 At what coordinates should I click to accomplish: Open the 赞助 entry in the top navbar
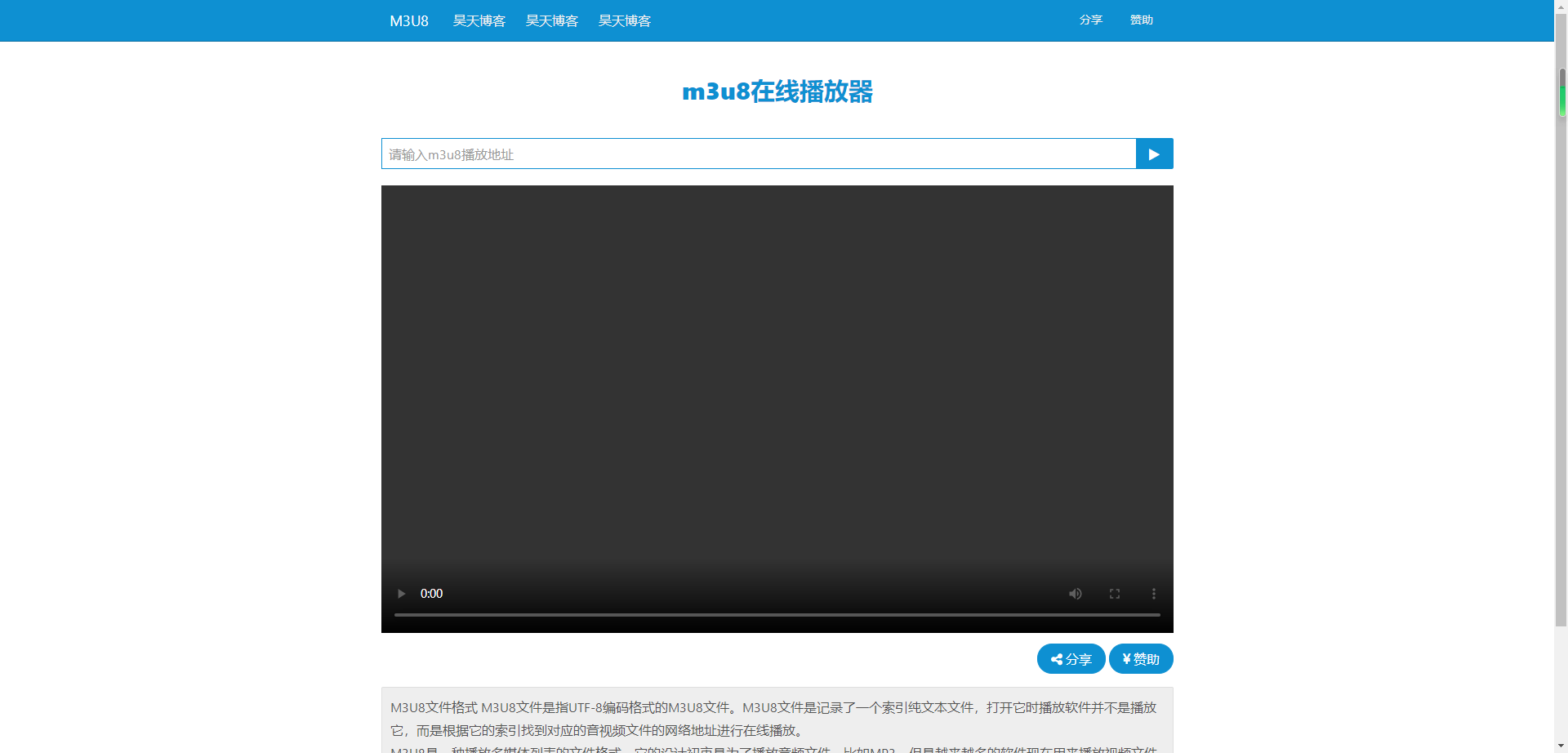(x=1141, y=20)
